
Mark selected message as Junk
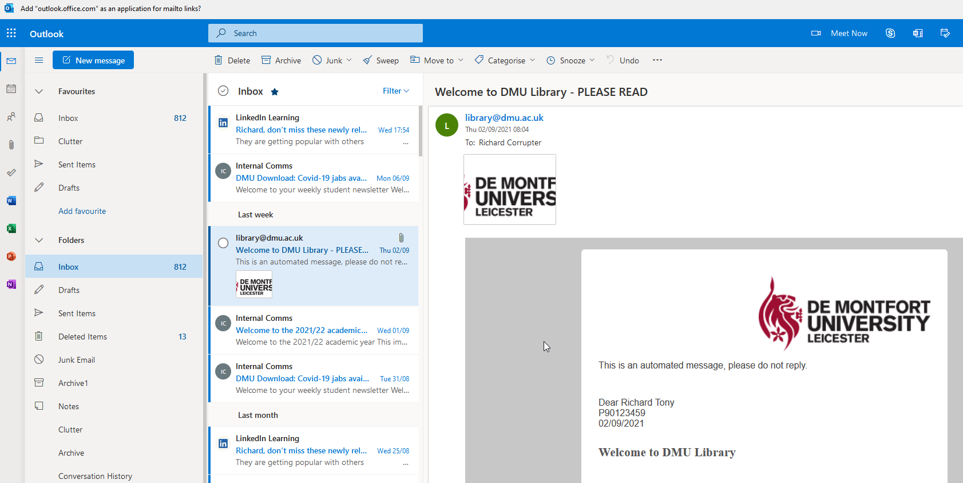coord(327,60)
